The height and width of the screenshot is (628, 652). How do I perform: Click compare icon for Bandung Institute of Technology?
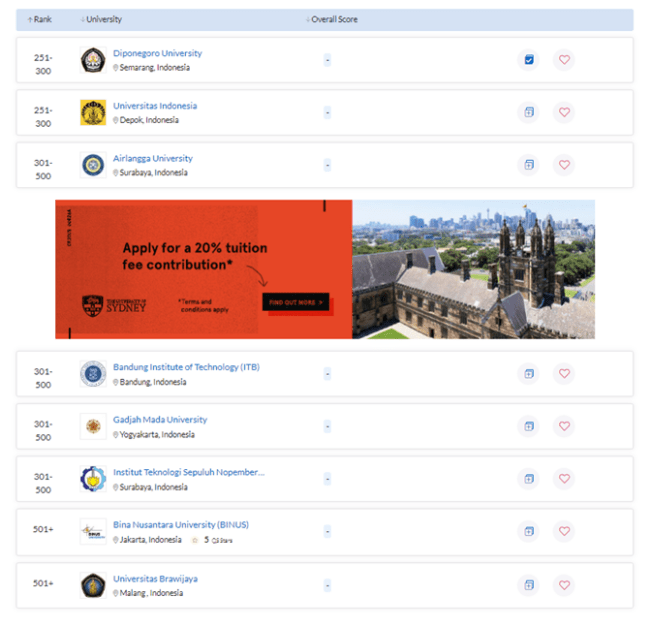click(529, 374)
